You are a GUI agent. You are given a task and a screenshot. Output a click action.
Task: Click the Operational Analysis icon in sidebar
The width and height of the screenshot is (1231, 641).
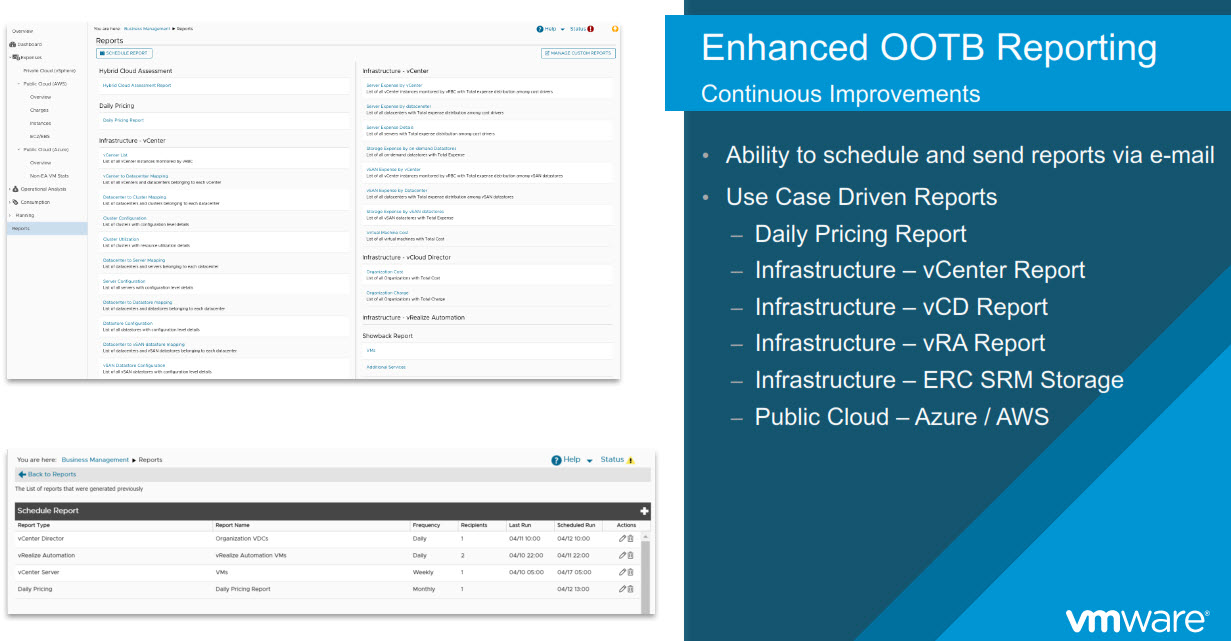(x=16, y=188)
